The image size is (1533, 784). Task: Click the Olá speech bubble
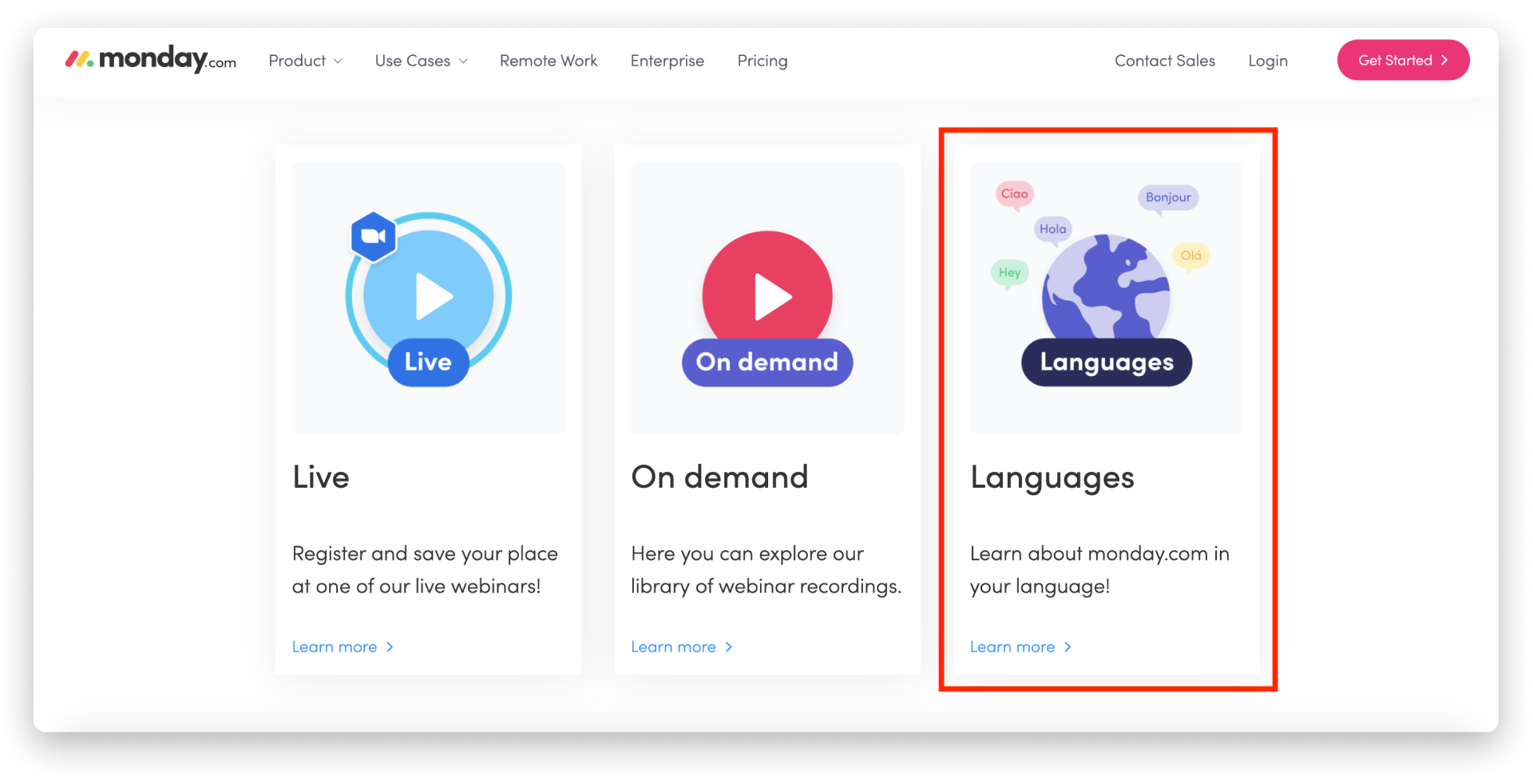1190,256
